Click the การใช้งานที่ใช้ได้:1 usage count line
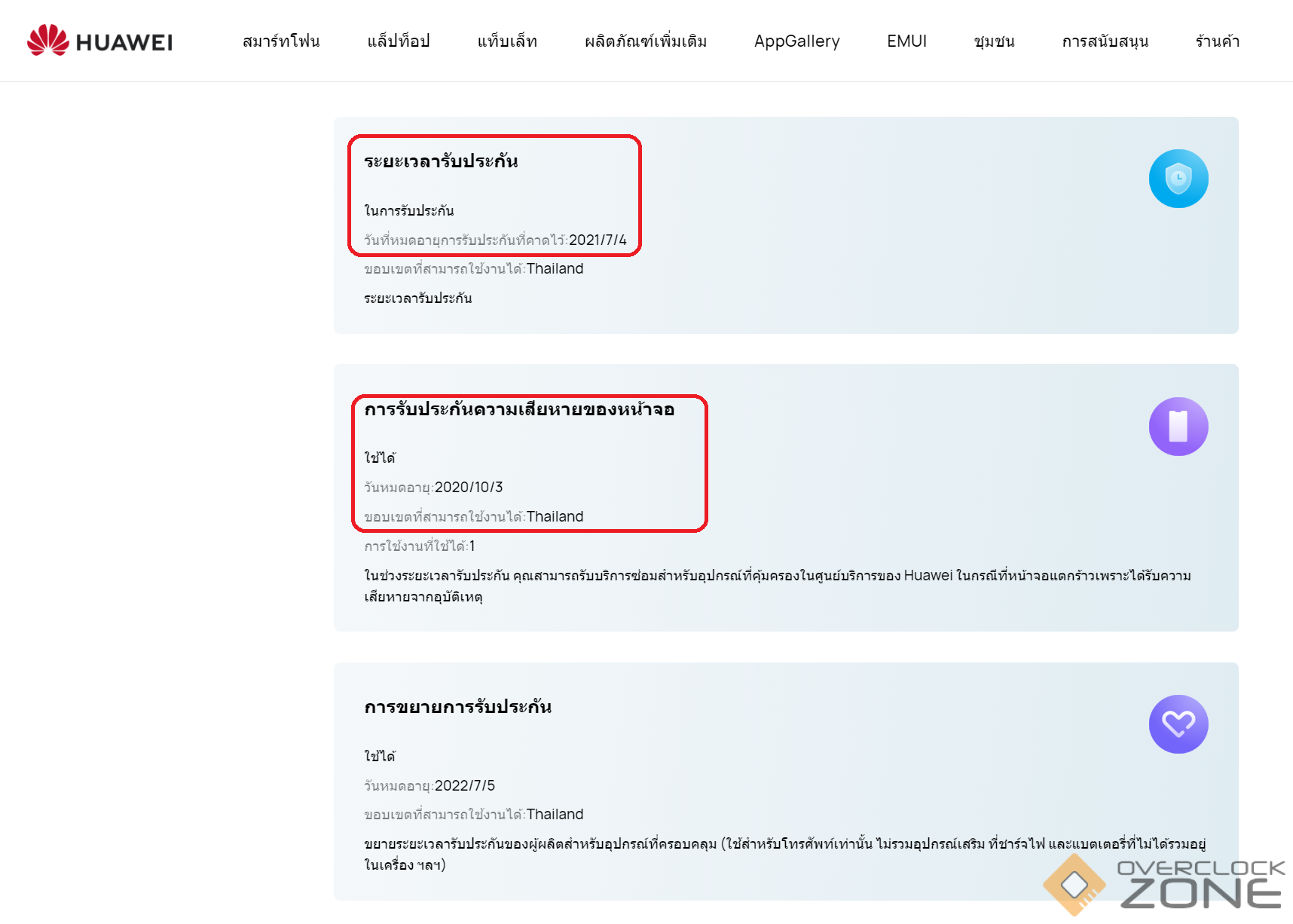Image resolution: width=1293 pixels, height=924 pixels. pos(420,546)
